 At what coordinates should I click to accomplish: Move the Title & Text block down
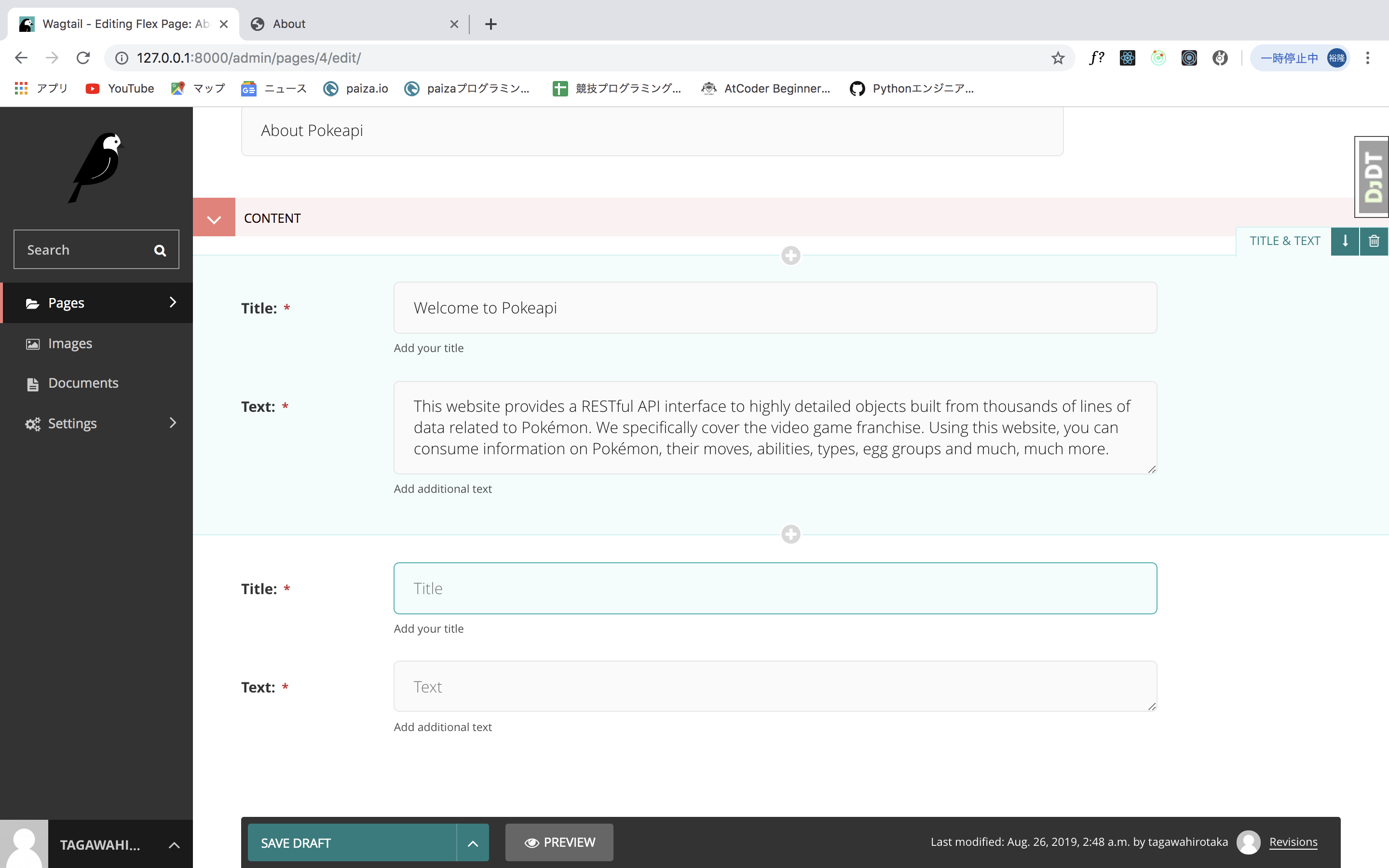coord(1345,241)
